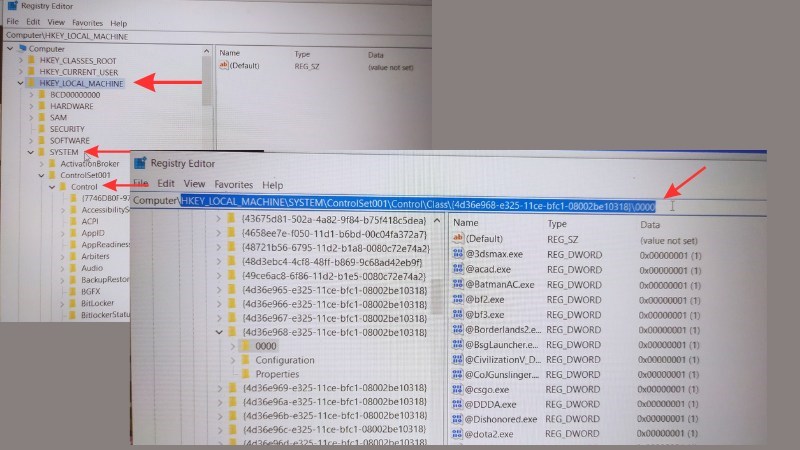
Task: Click the Computer icon in tree
Action: [x=22, y=48]
